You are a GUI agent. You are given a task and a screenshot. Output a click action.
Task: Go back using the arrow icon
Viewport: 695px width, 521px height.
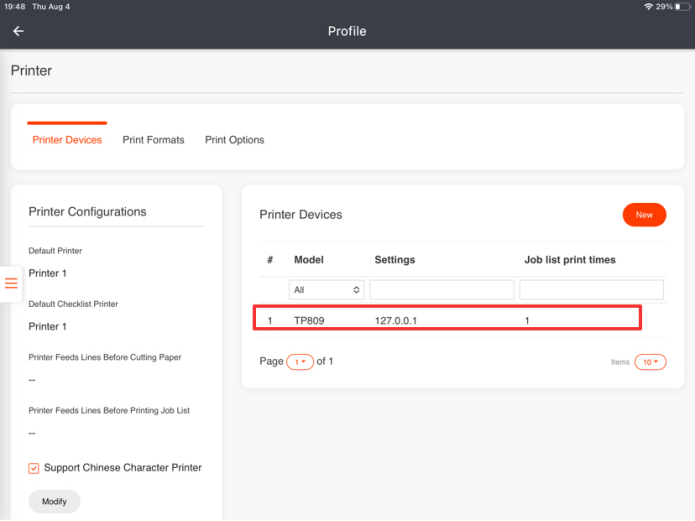(18, 31)
